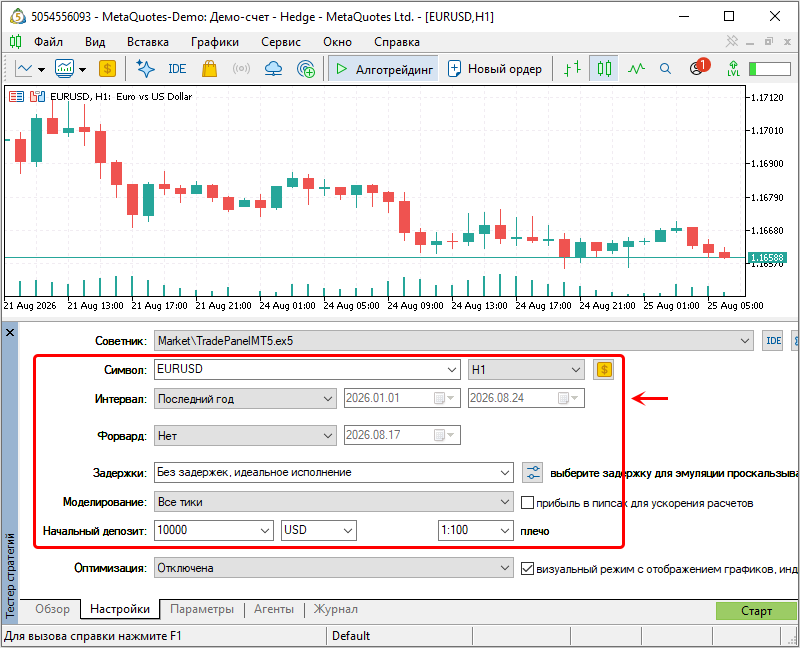Image resolution: width=800 pixels, height=648 pixels.
Task: Switch to the Агенты tab
Action: (x=274, y=609)
